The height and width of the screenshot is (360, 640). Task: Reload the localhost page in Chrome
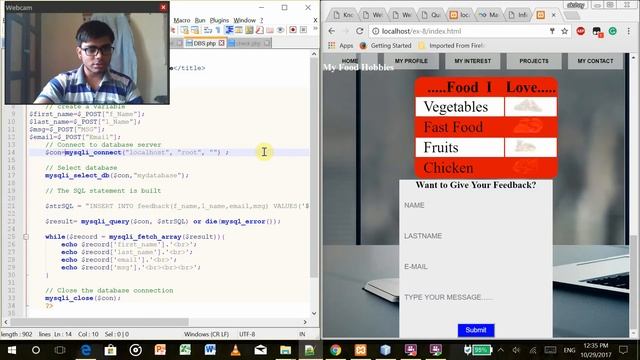[360, 31]
